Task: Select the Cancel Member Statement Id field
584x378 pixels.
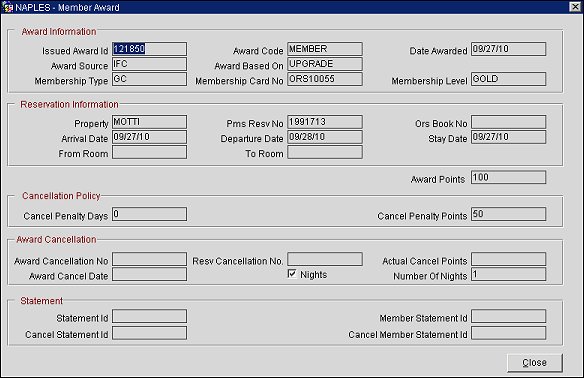Action: pyautogui.click(x=508, y=333)
